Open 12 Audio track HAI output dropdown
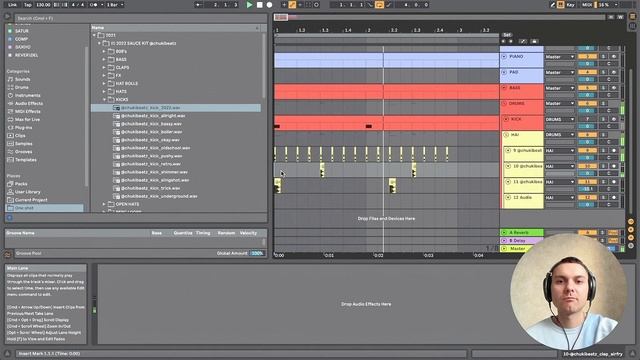The height and width of the screenshot is (360, 640). click(560, 198)
